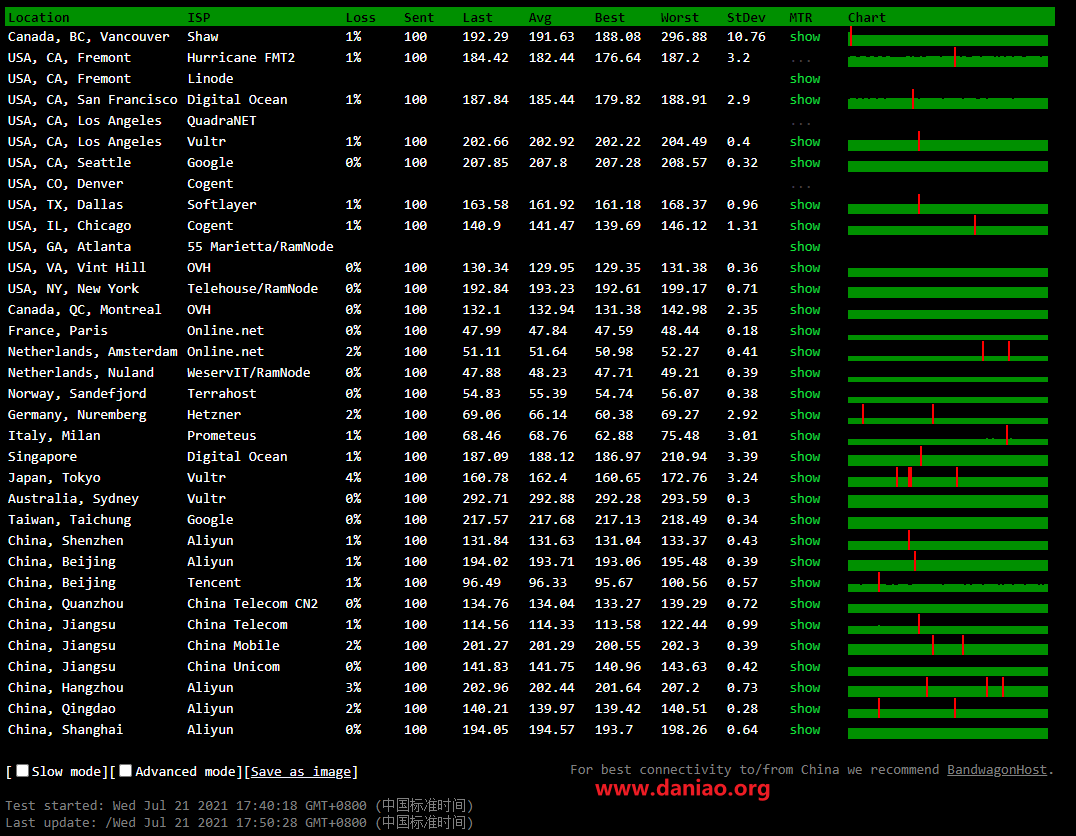Show MTR for Jiangsu China Unicom
The image size is (1076, 836).
pos(805,666)
